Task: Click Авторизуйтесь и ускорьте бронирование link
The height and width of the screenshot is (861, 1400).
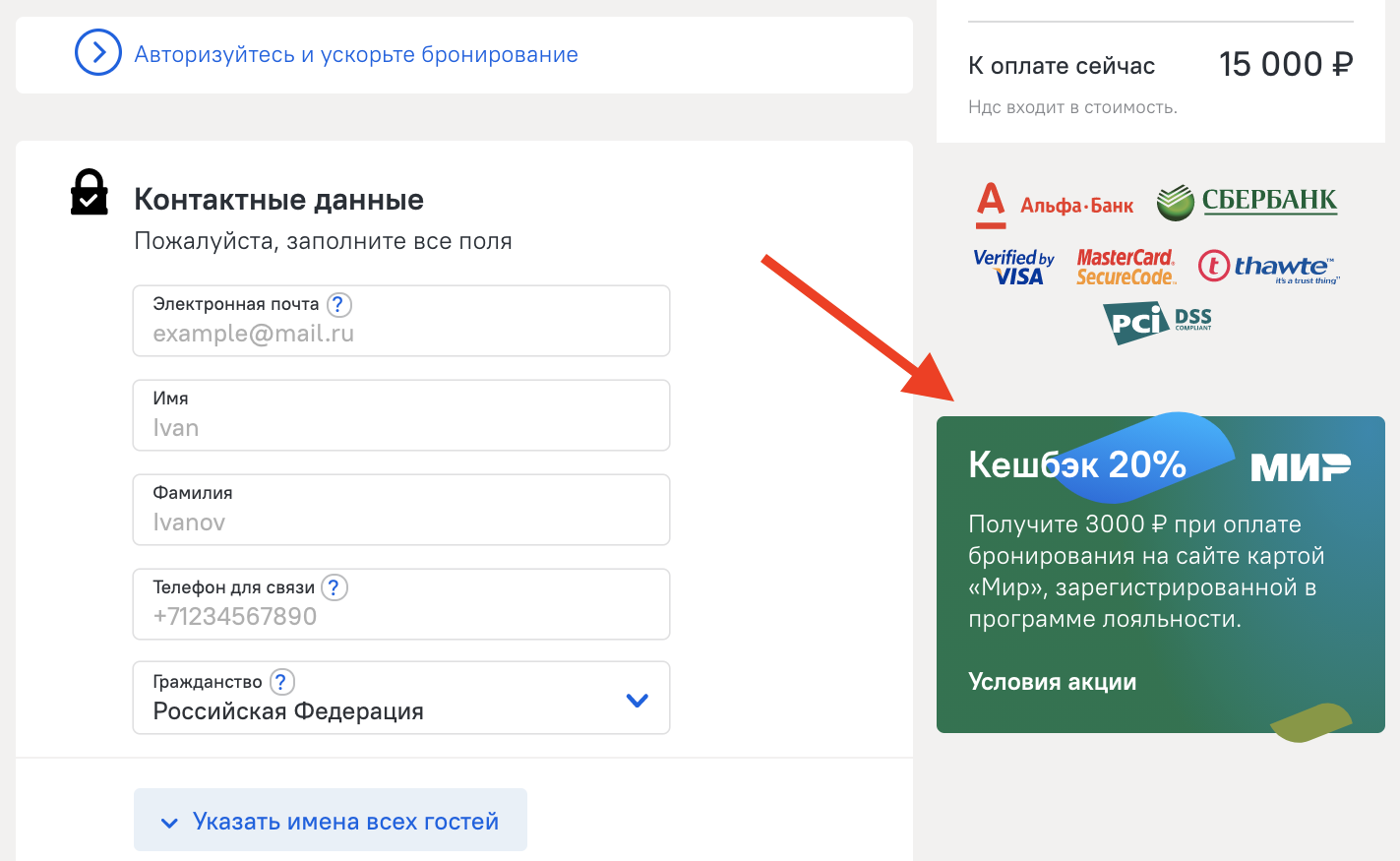Action: point(356,55)
